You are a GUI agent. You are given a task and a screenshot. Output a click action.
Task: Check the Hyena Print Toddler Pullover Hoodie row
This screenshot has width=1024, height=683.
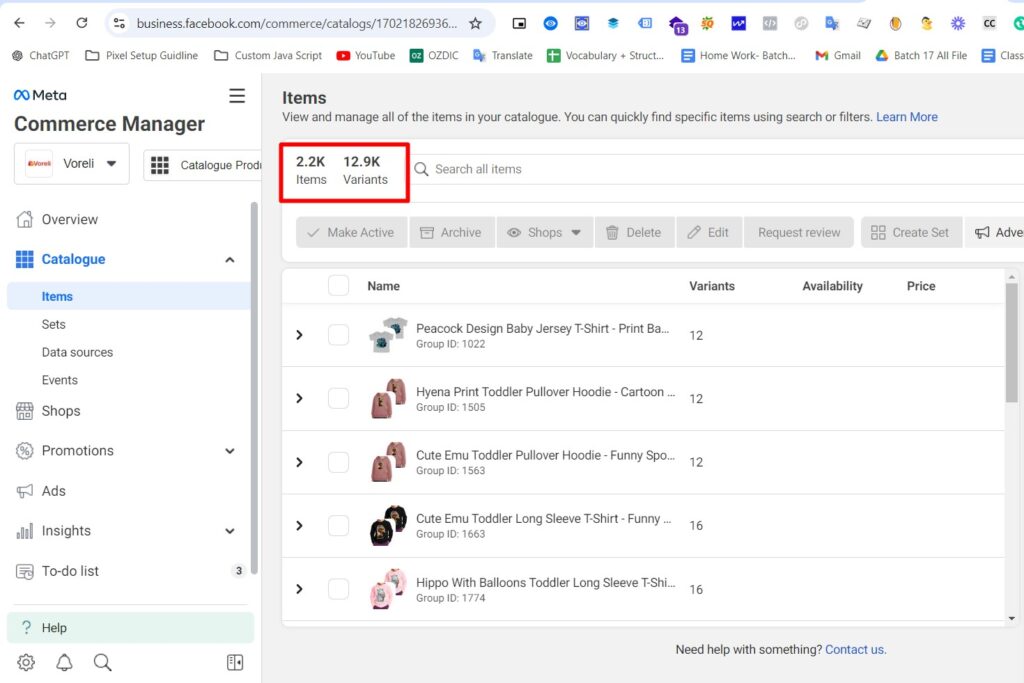[338, 398]
